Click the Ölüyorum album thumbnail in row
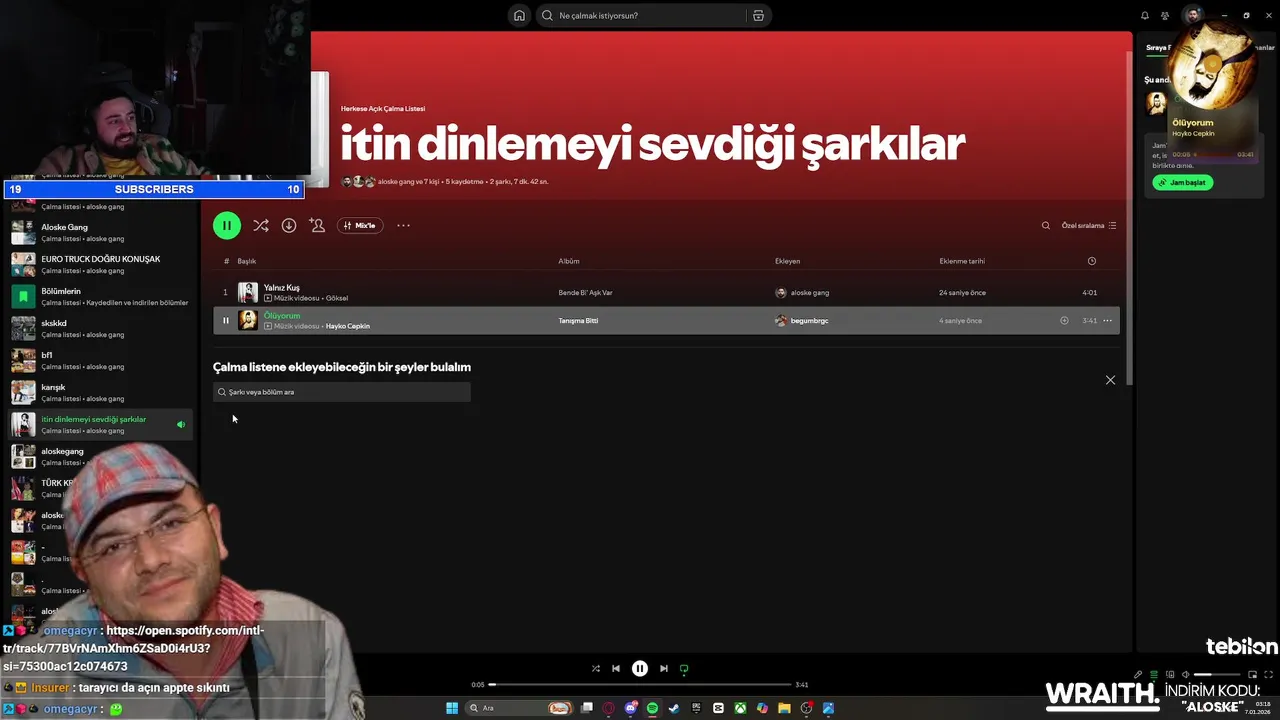This screenshot has height=720, width=1280. click(248, 321)
